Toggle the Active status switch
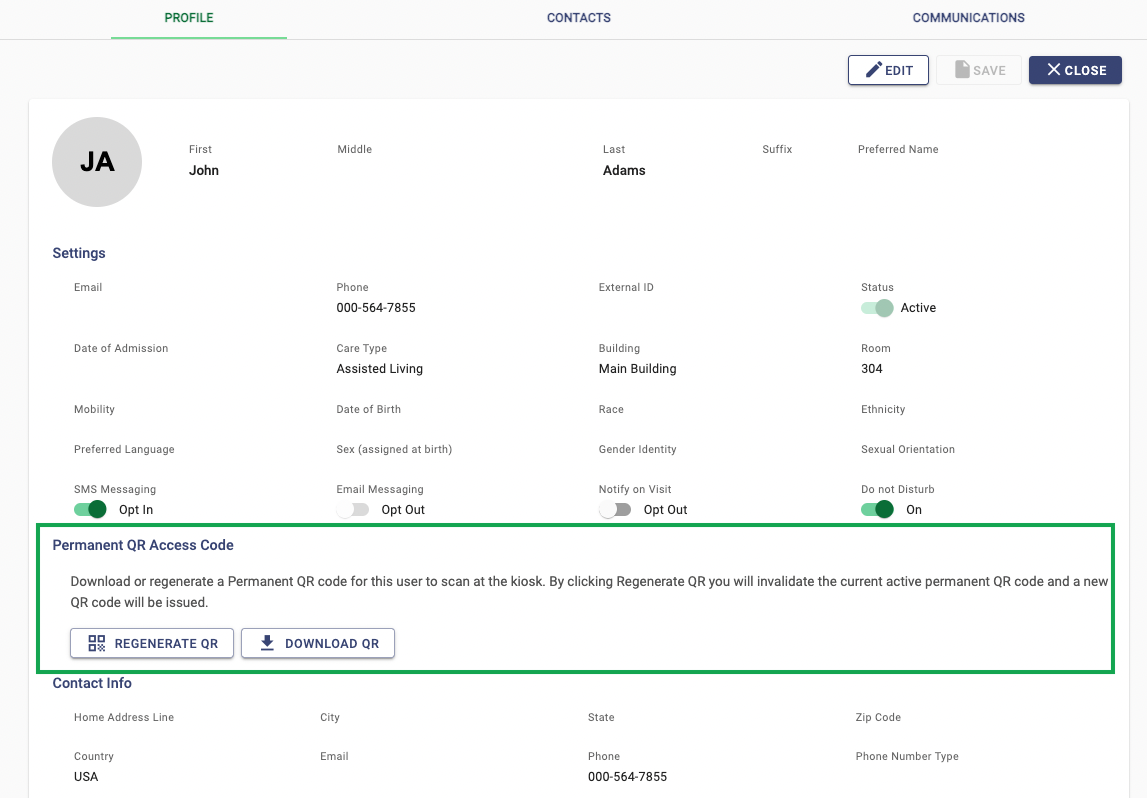Viewport: 1147px width, 798px height. click(877, 308)
